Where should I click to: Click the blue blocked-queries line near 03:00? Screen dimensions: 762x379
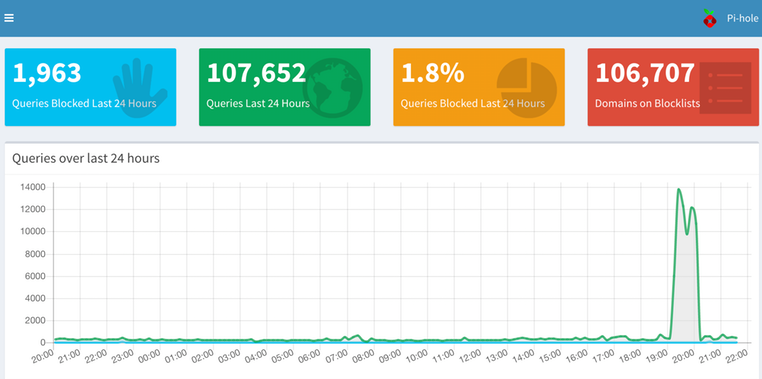(240, 342)
